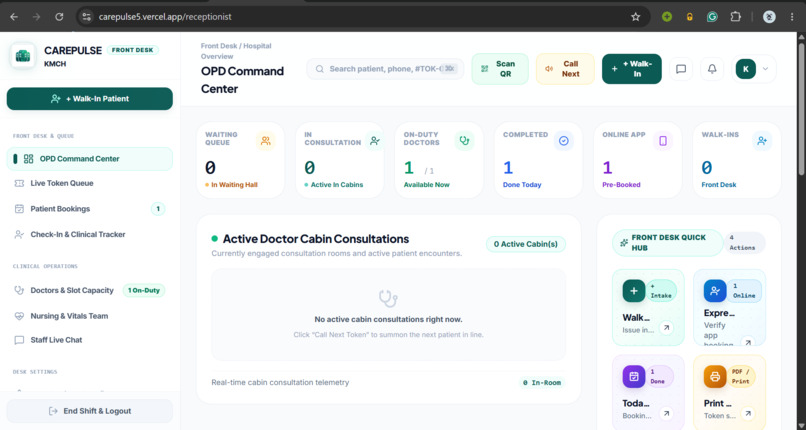Click the Patient Bookings count badge 1
The image size is (806, 430).
158,209
